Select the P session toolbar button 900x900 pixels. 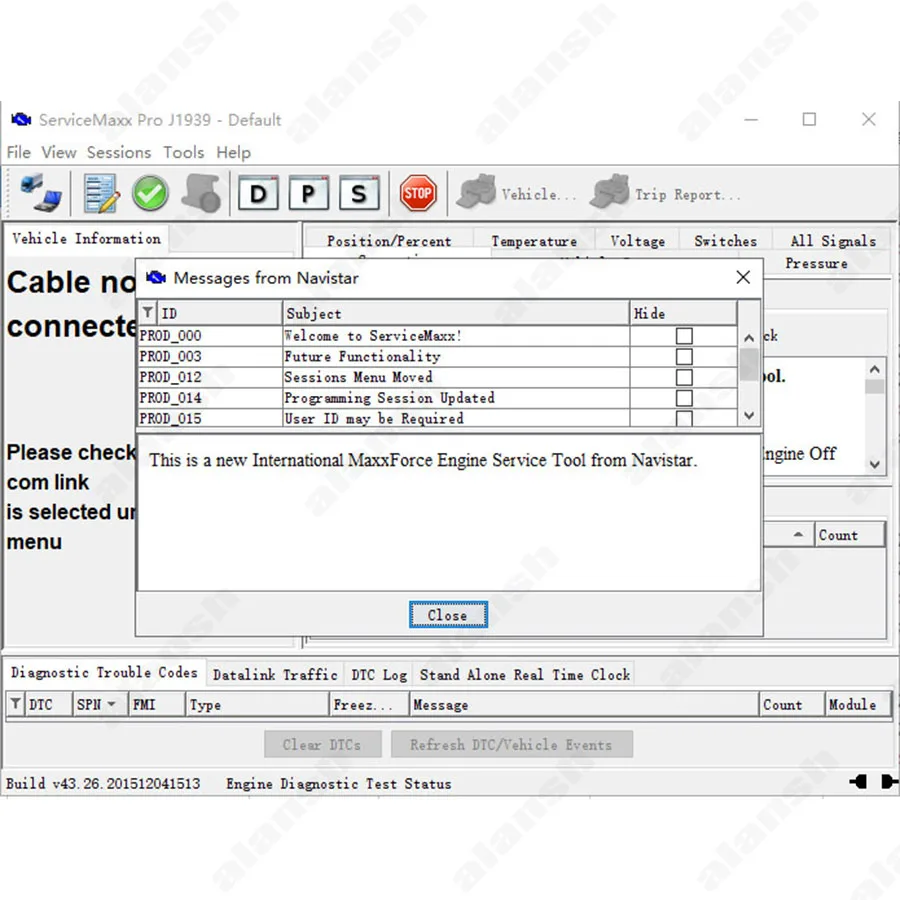[308, 193]
